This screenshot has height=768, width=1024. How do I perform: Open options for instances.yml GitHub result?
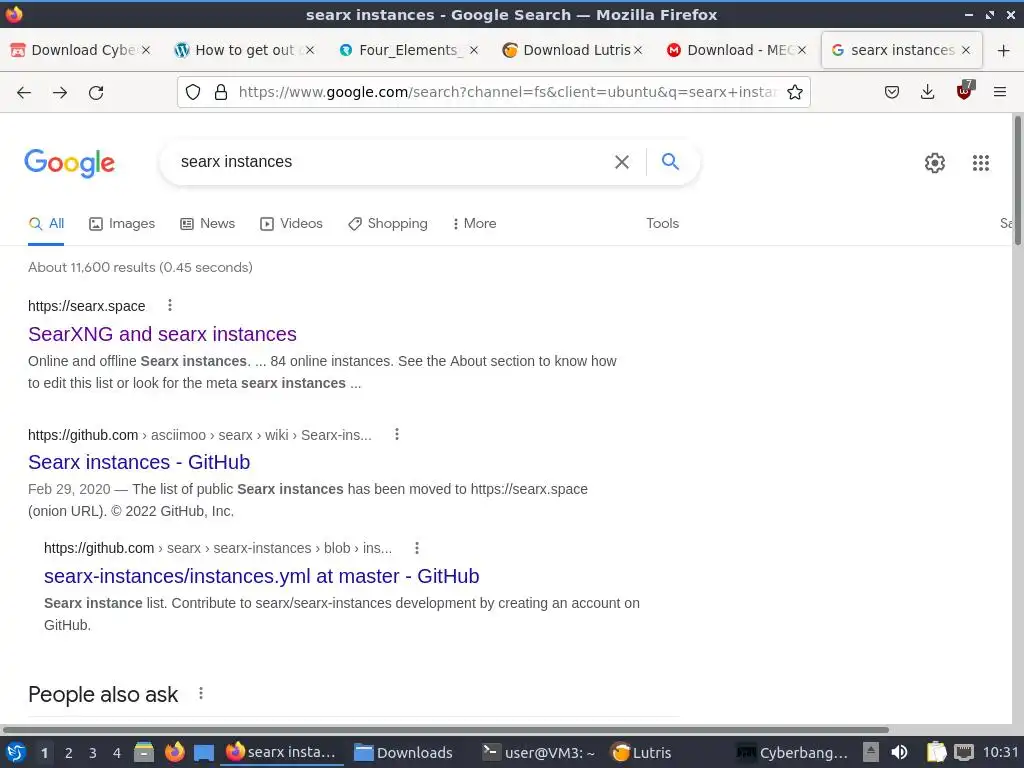pyautogui.click(x=417, y=548)
